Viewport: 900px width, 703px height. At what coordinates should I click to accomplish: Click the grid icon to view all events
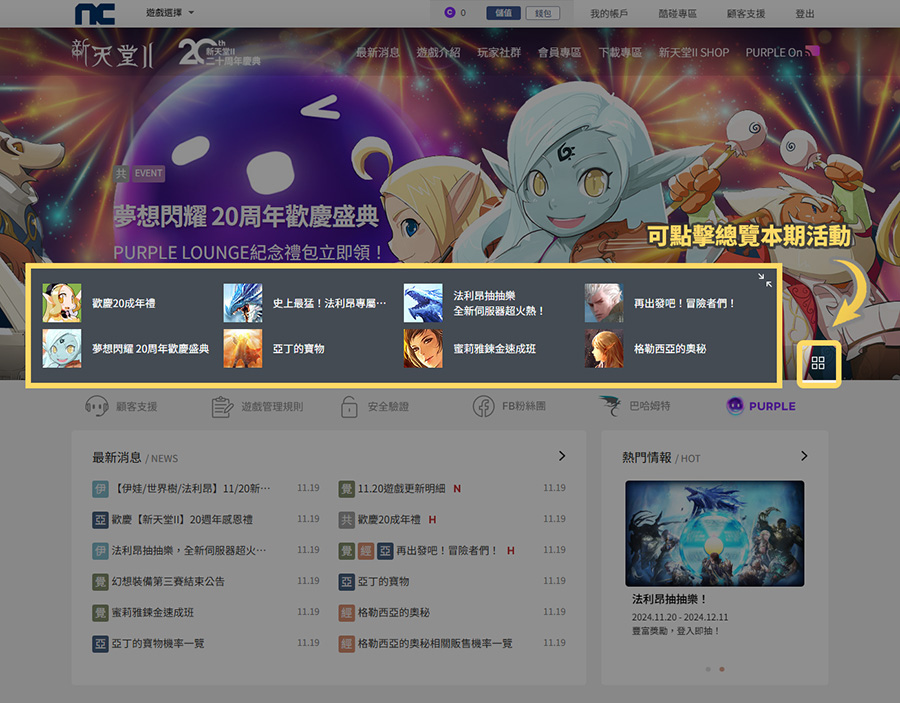818,363
